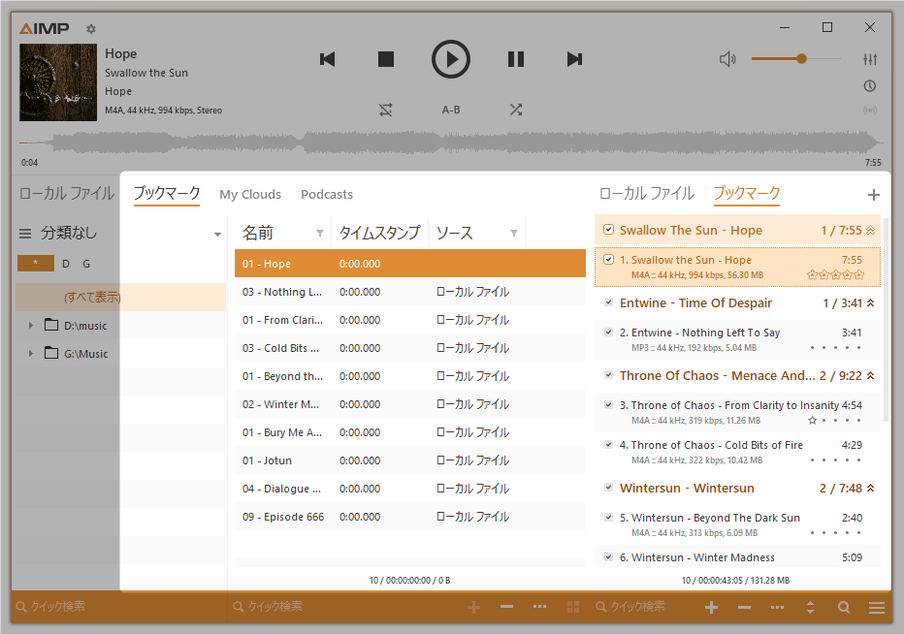Click the Hope album art thumbnail
This screenshot has width=904, height=634.
tap(58, 82)
